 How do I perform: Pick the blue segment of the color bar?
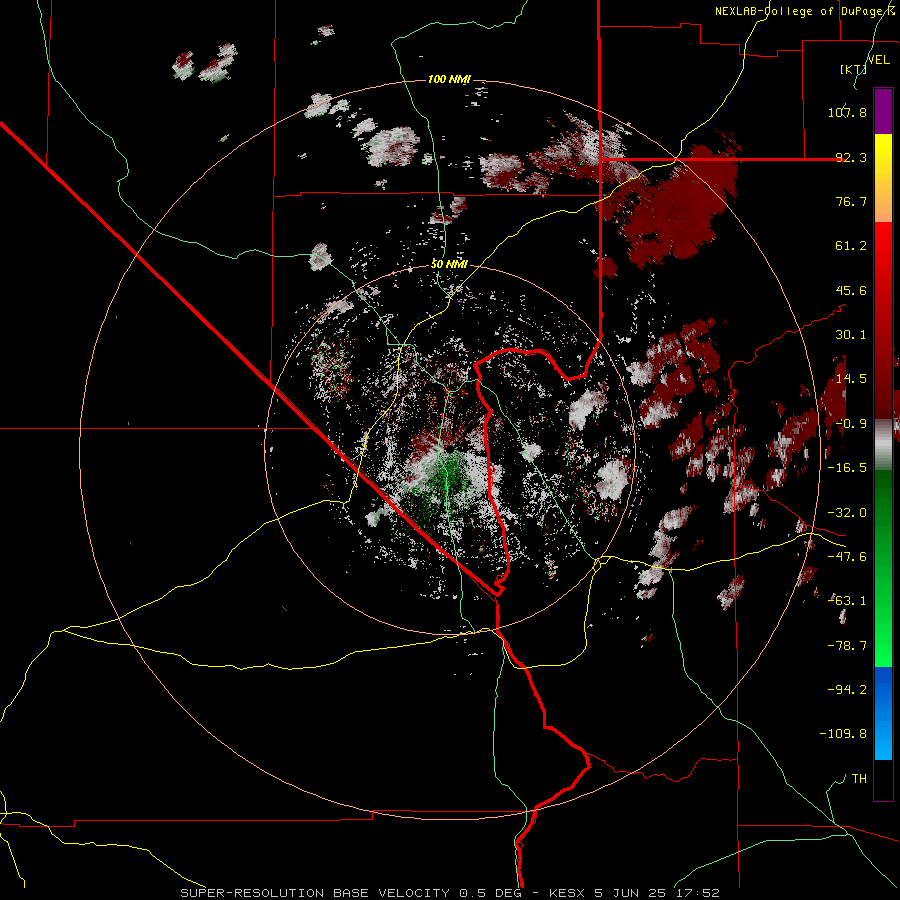pyautogui.click(x=883, y=713)
